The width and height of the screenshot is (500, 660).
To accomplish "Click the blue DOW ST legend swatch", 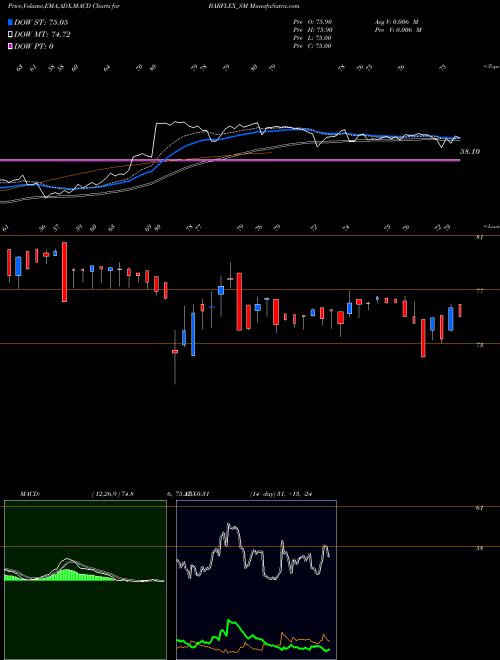I will tap(11, 22).
